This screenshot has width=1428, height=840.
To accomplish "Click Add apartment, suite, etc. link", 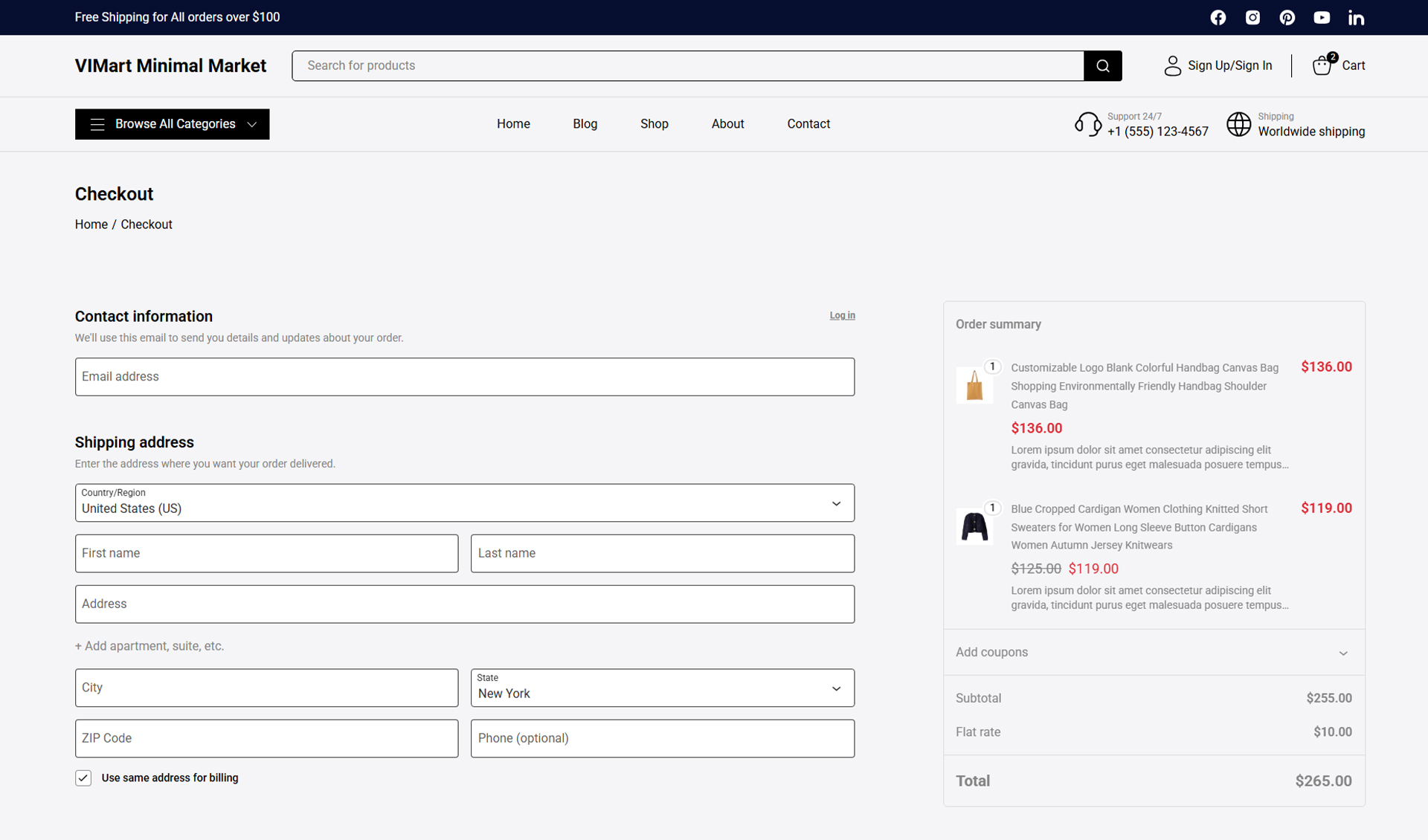I will 149,646.
